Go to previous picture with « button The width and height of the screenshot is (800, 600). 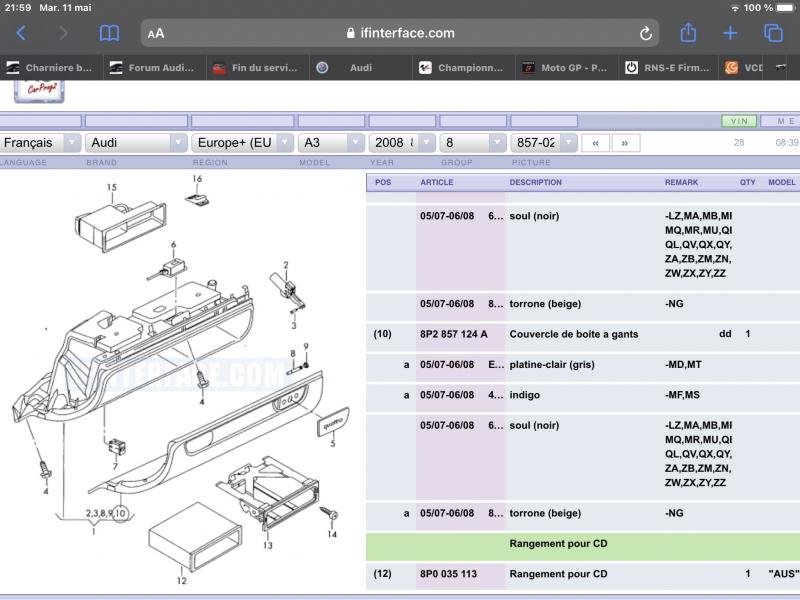pos(595,143)
